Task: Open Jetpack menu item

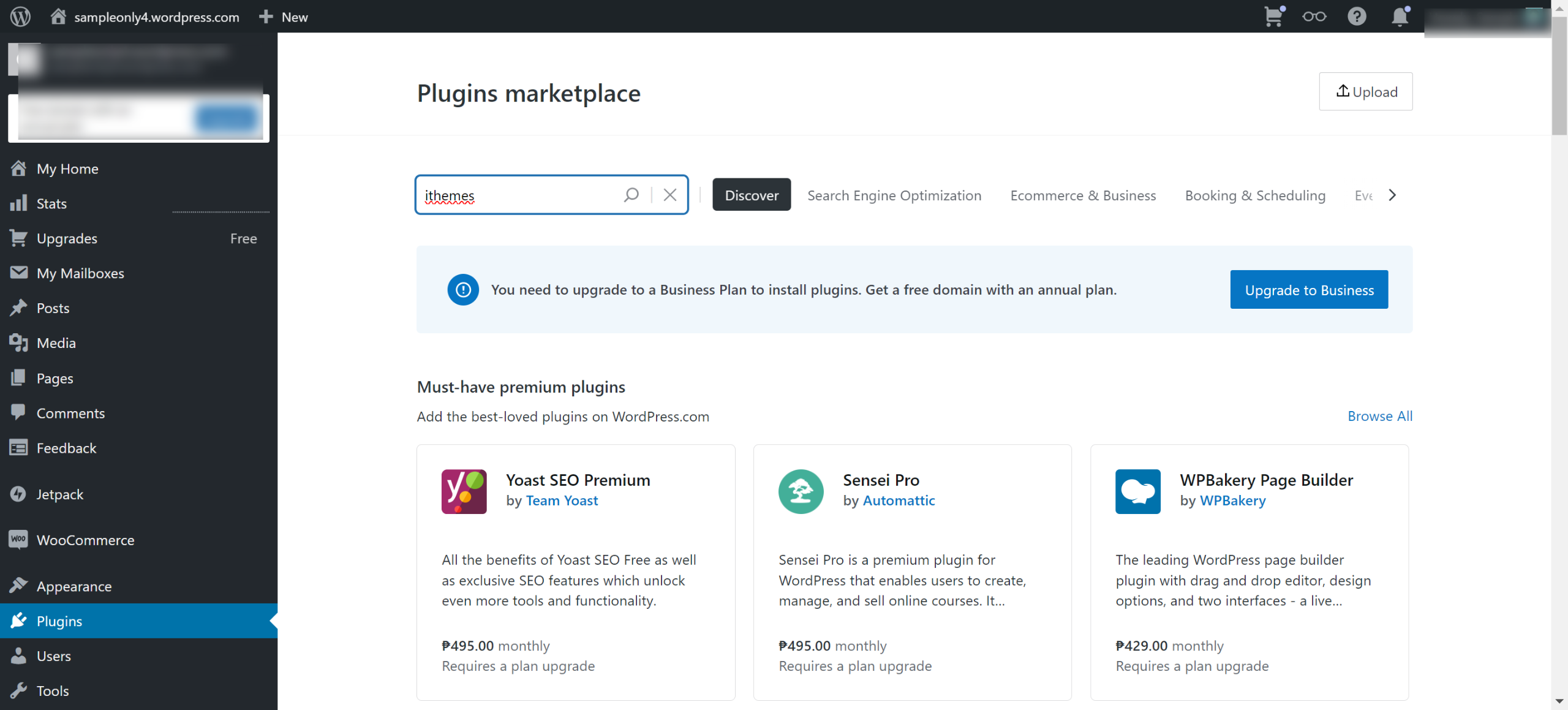Action: 138,494
